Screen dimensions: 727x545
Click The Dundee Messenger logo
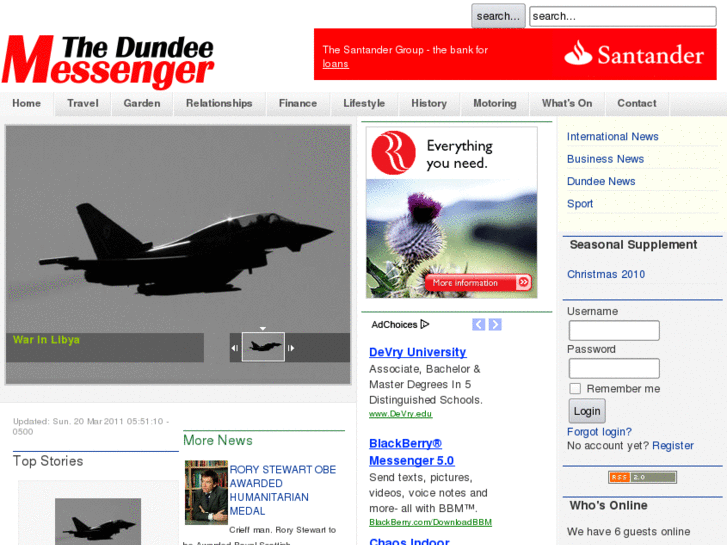108,62
